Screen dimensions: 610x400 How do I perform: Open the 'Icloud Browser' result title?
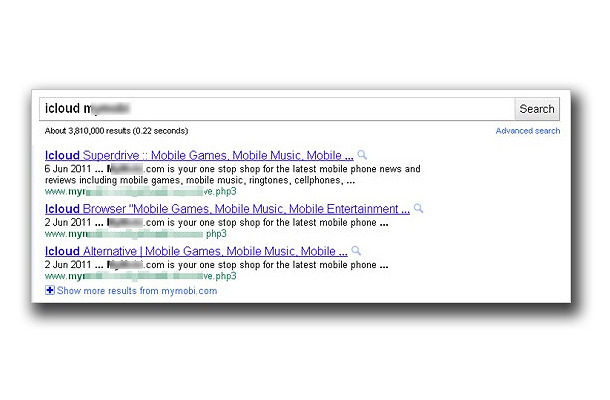(x=227, y=209)
